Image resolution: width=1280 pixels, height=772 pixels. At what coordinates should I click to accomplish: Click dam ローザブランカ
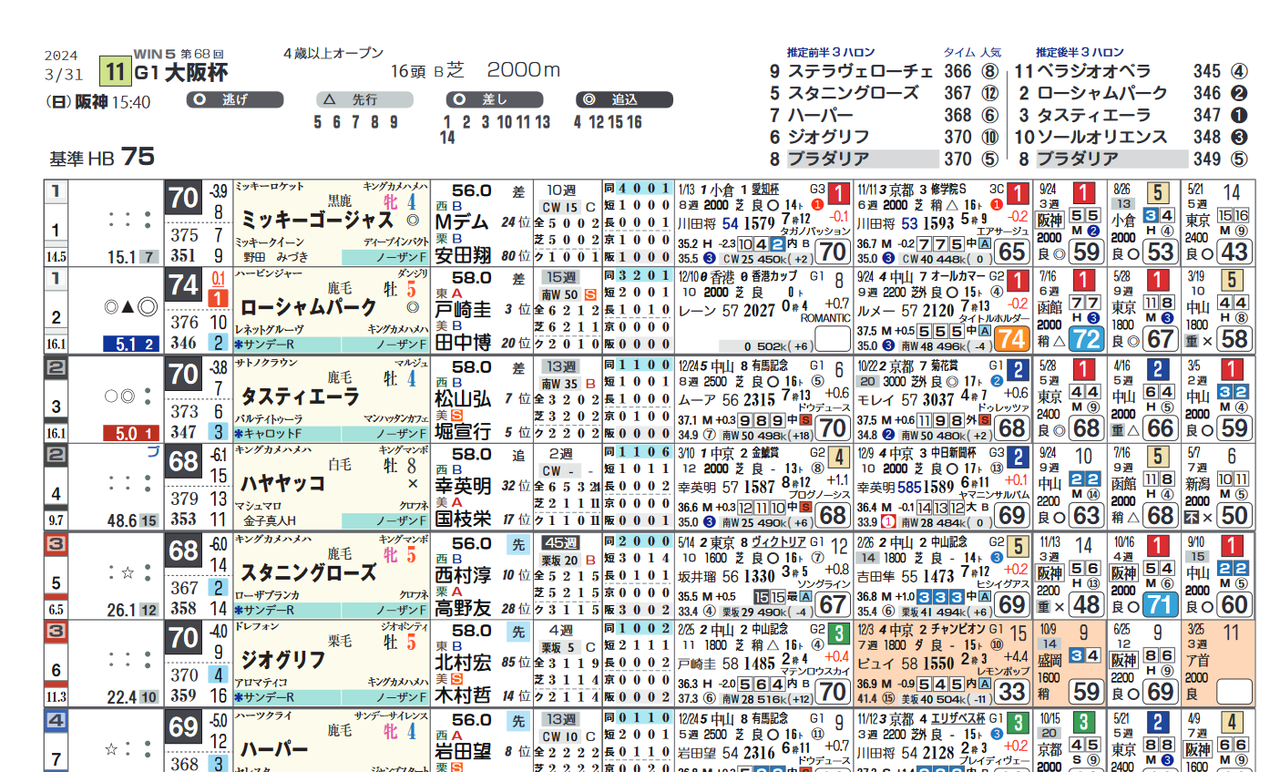pos(266,593)
